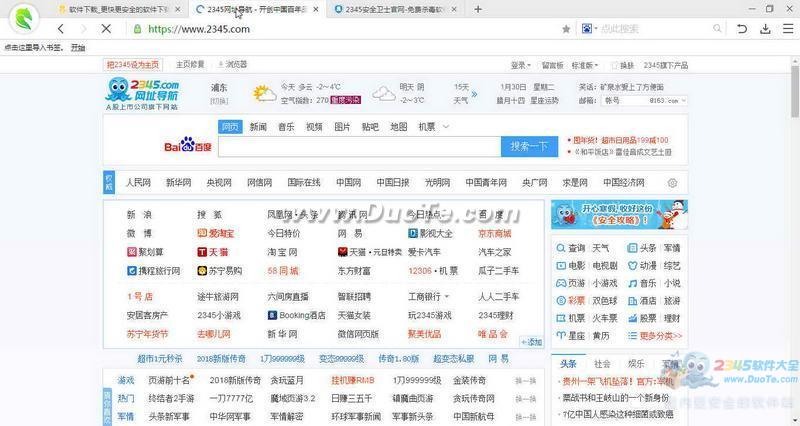The width and height of the screenshot is (800, 426).
Task: Open the 人民网 site link
Action: point(138,183)
